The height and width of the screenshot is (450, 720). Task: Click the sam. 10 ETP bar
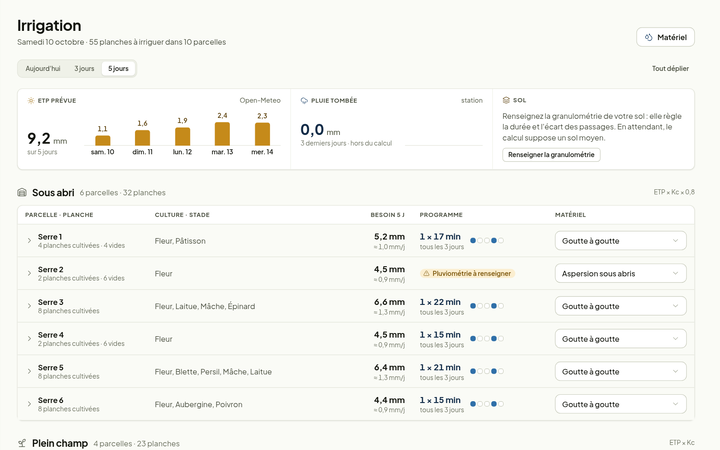[102, 140]
